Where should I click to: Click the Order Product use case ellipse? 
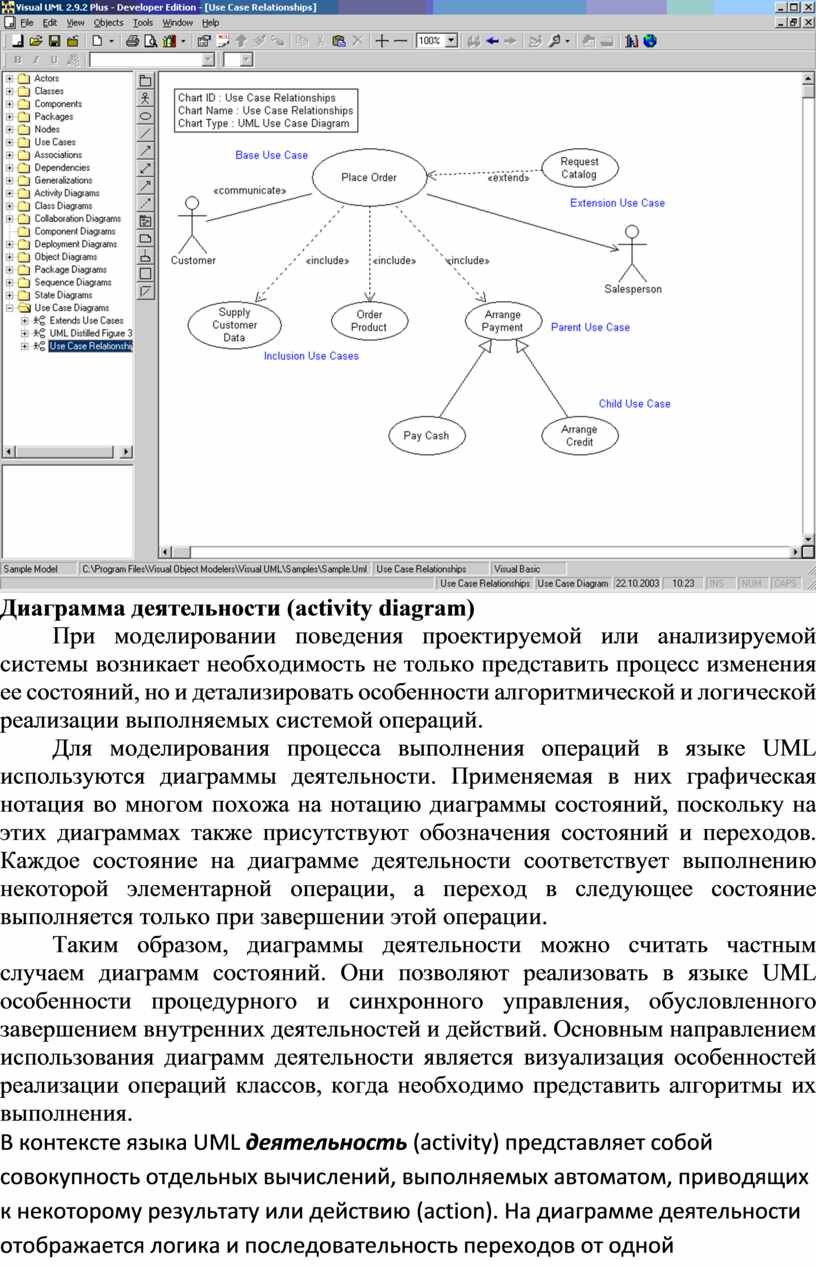pos(369,321)
